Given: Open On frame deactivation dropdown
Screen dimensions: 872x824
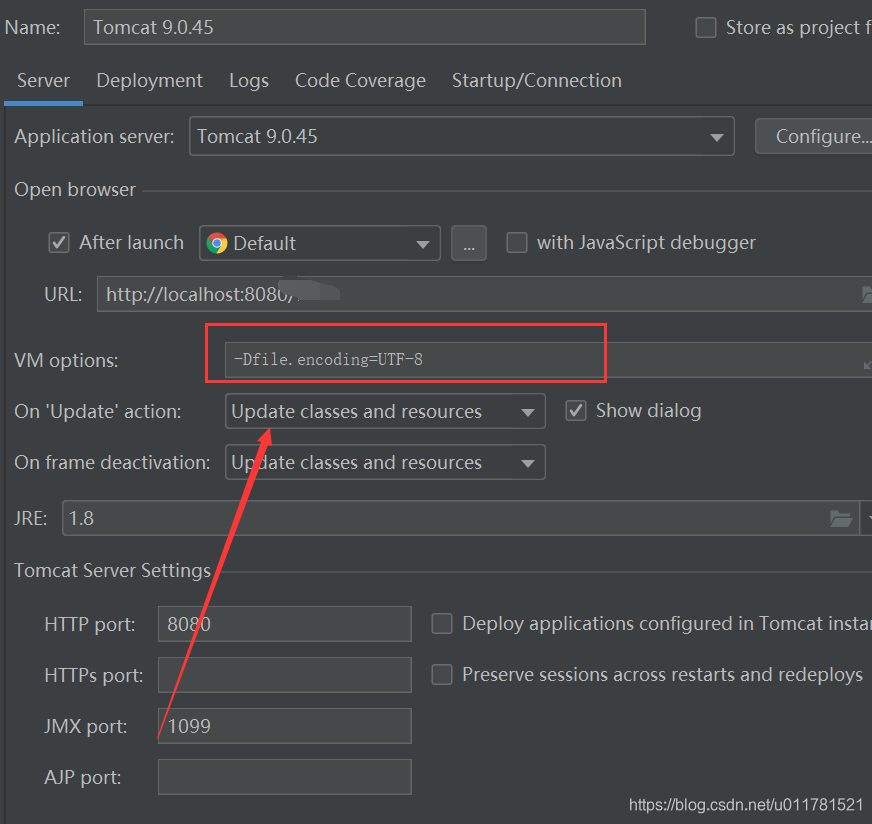Looking at the screenshot, I should (385, 462).
